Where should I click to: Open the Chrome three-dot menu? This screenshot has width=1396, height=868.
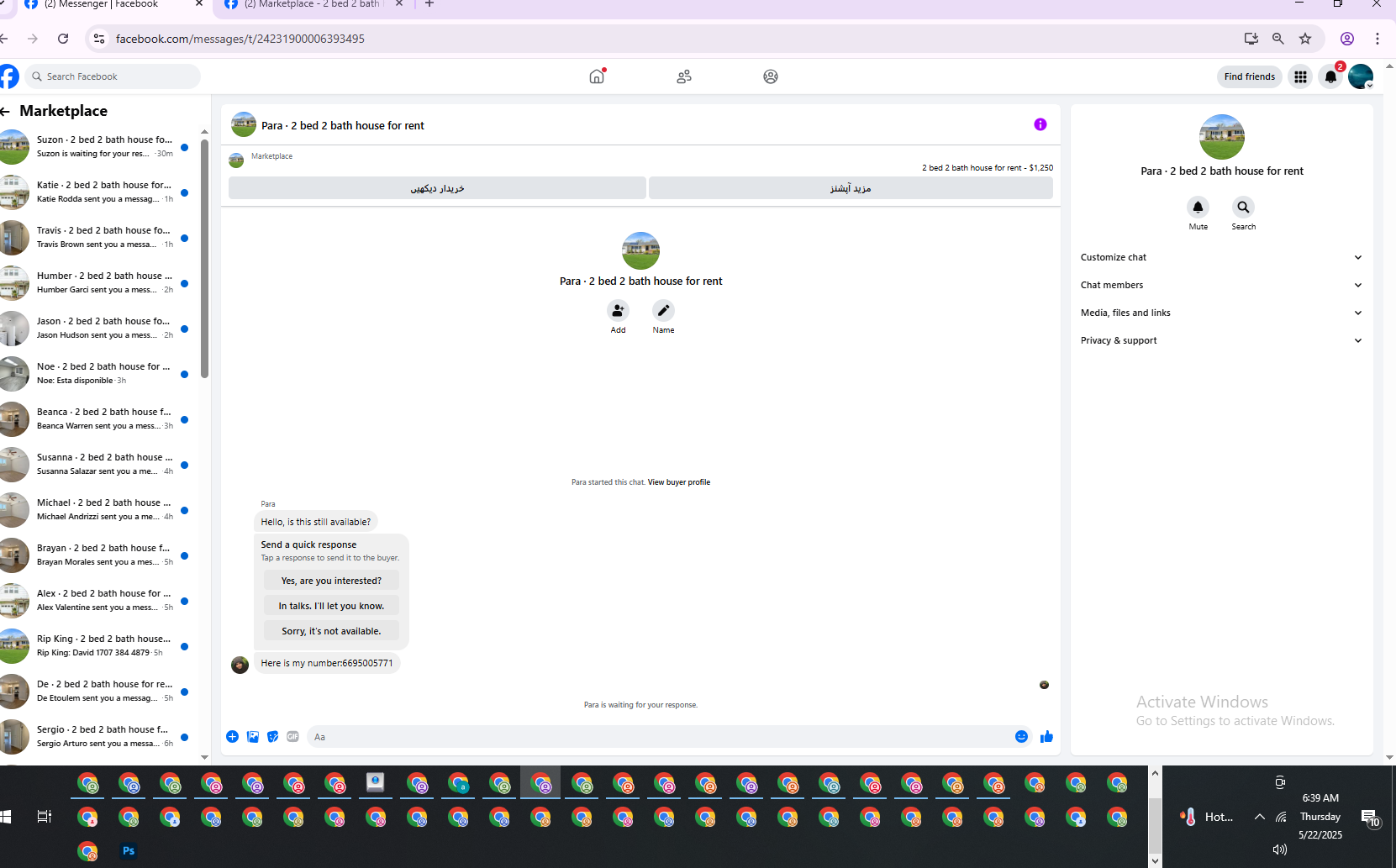pyautogui.click(x=1378, y=39)
